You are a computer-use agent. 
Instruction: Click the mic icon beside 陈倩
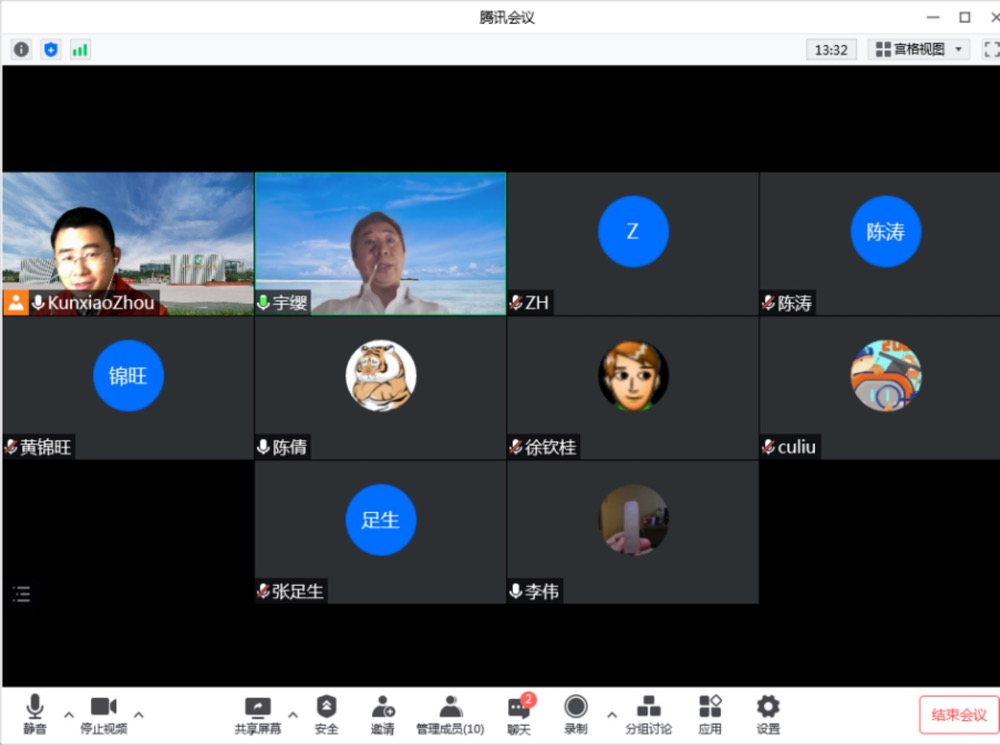[263, 447]
